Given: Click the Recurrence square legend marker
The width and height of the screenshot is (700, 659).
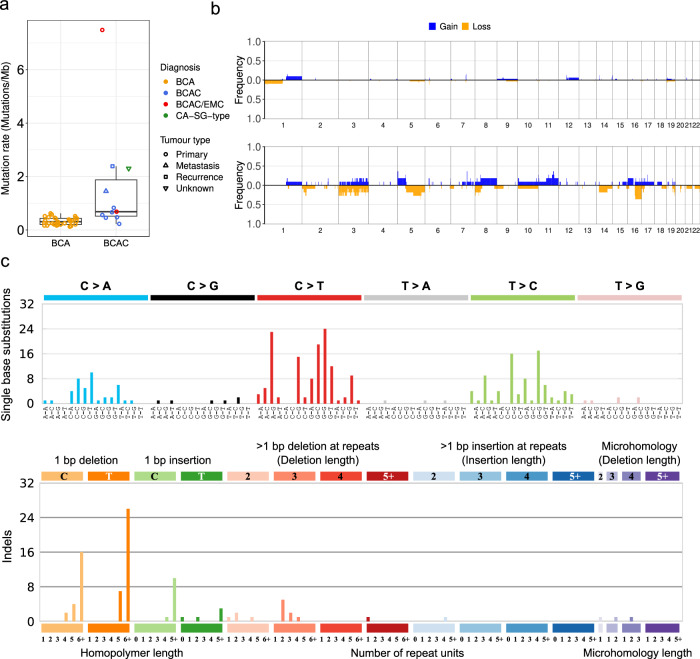Looking at the screenshot, I should tap(166, 177).
